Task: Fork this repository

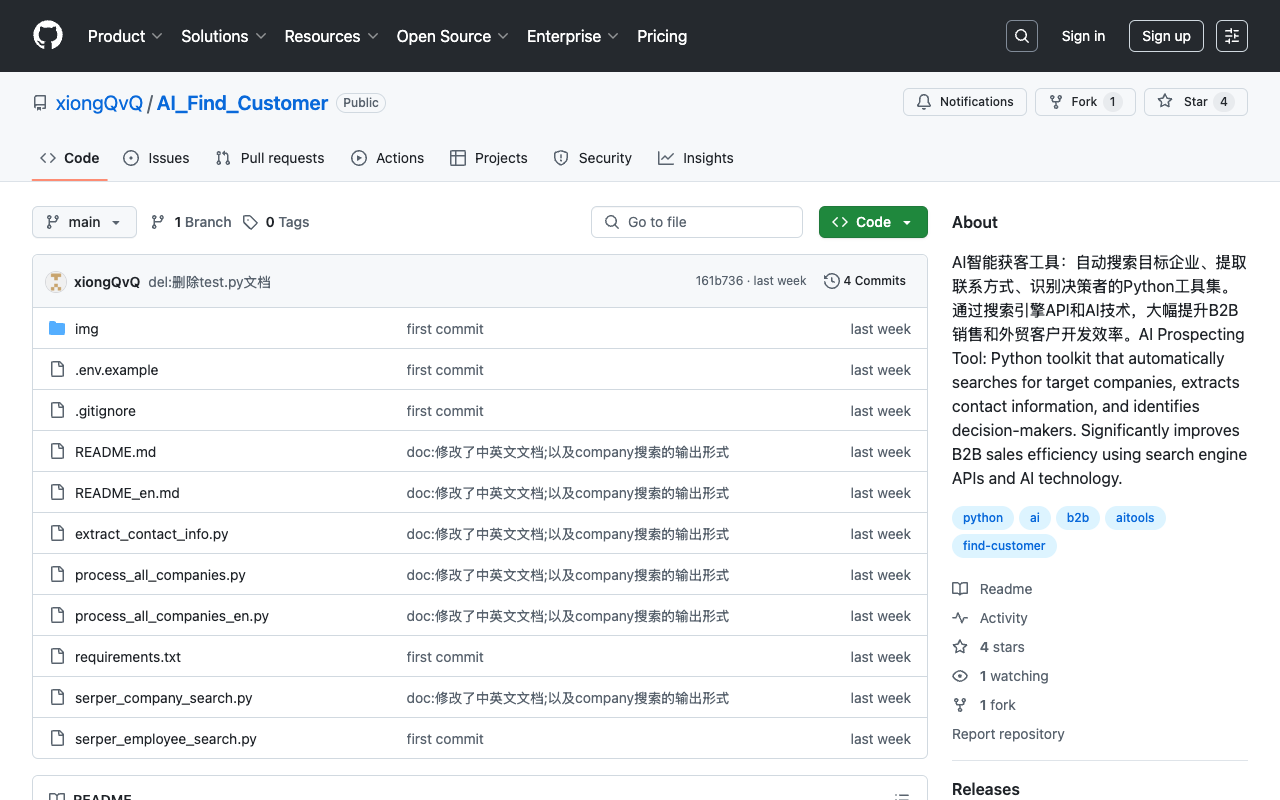Action: [x=1085, y=102]
